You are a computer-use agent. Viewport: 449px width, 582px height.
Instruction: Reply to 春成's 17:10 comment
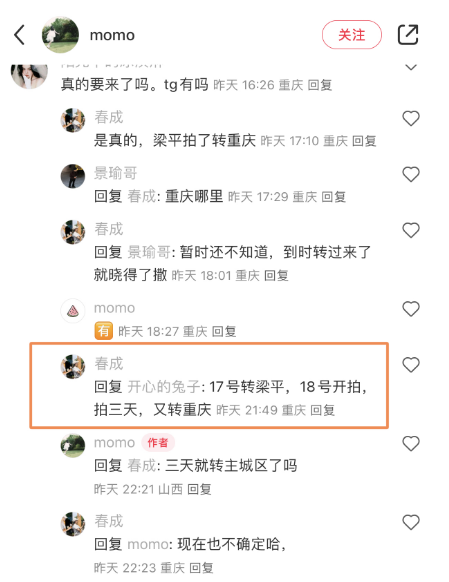tap(364, 141)
